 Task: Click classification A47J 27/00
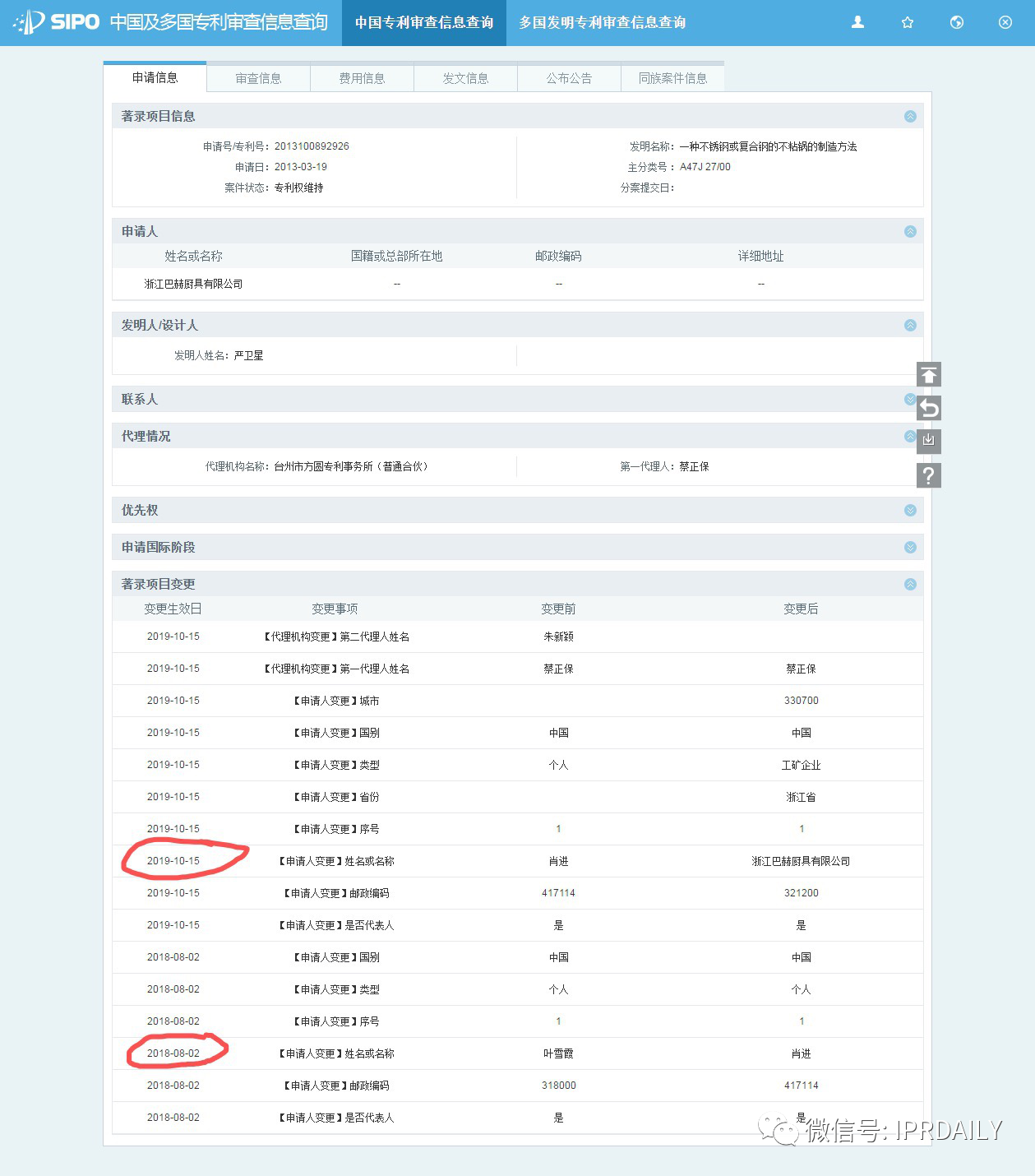(x=705, y=167)
